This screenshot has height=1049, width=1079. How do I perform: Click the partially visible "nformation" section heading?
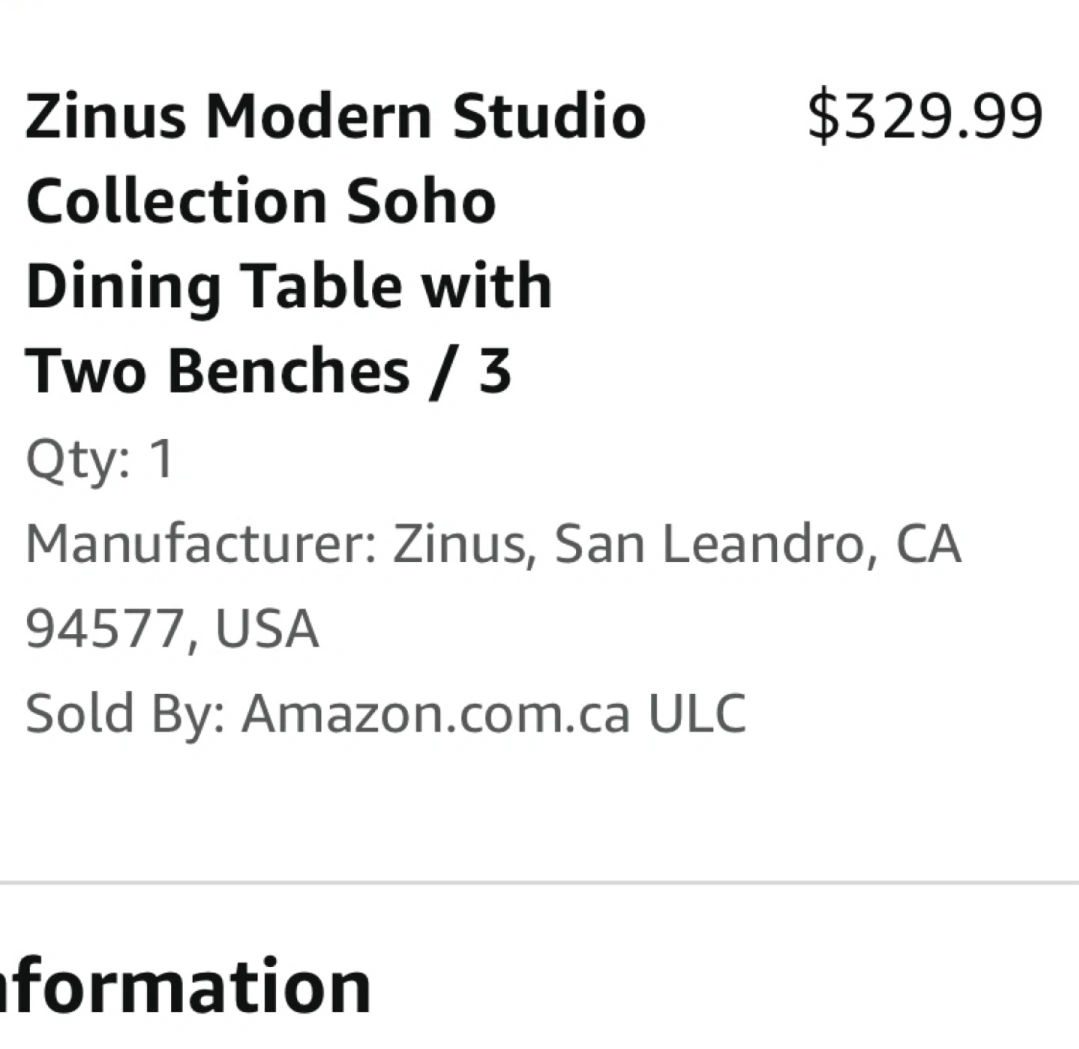pyautogui.click(x=186, y=986)
